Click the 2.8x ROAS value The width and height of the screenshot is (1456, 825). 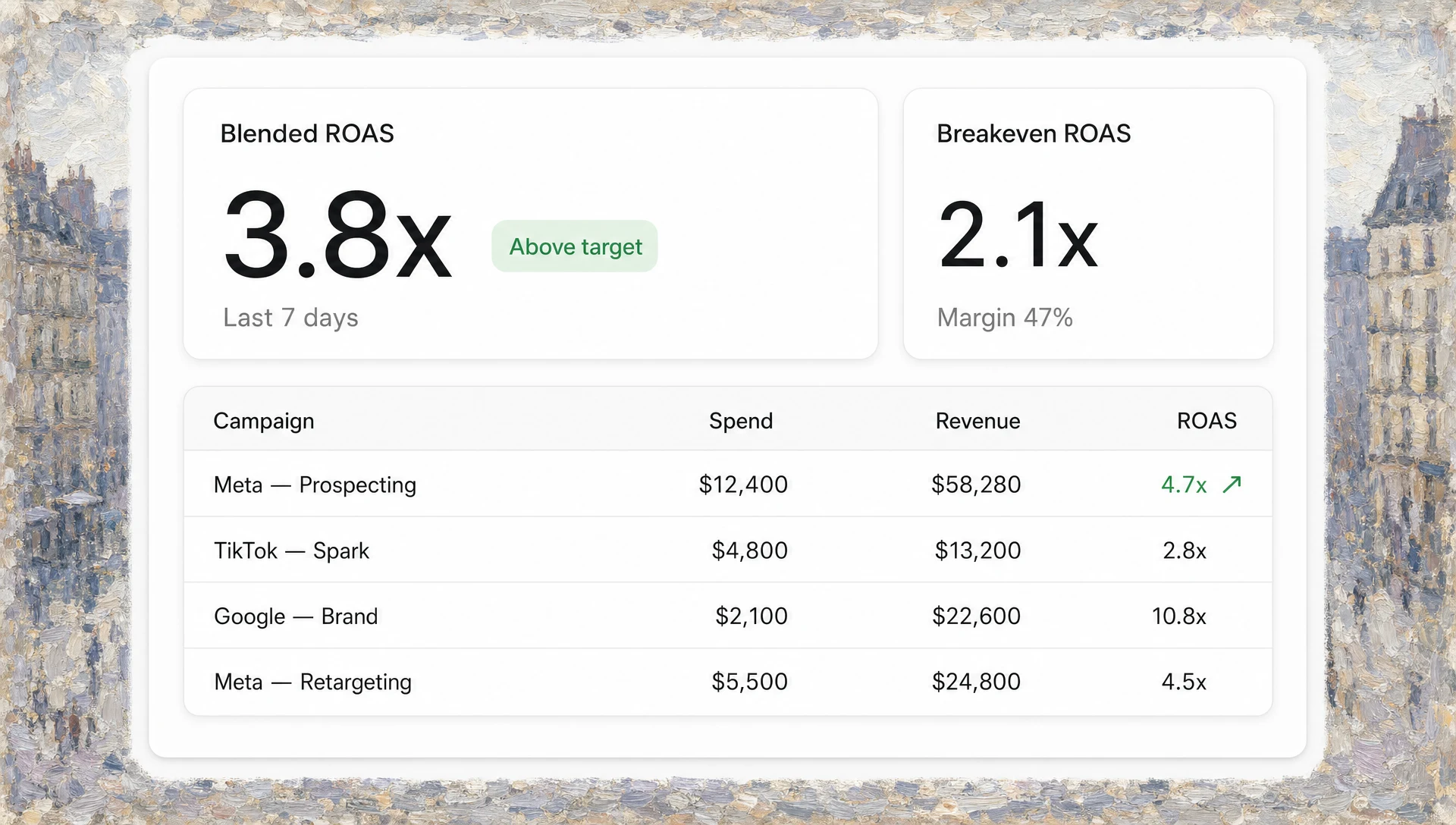(1185, 551)
